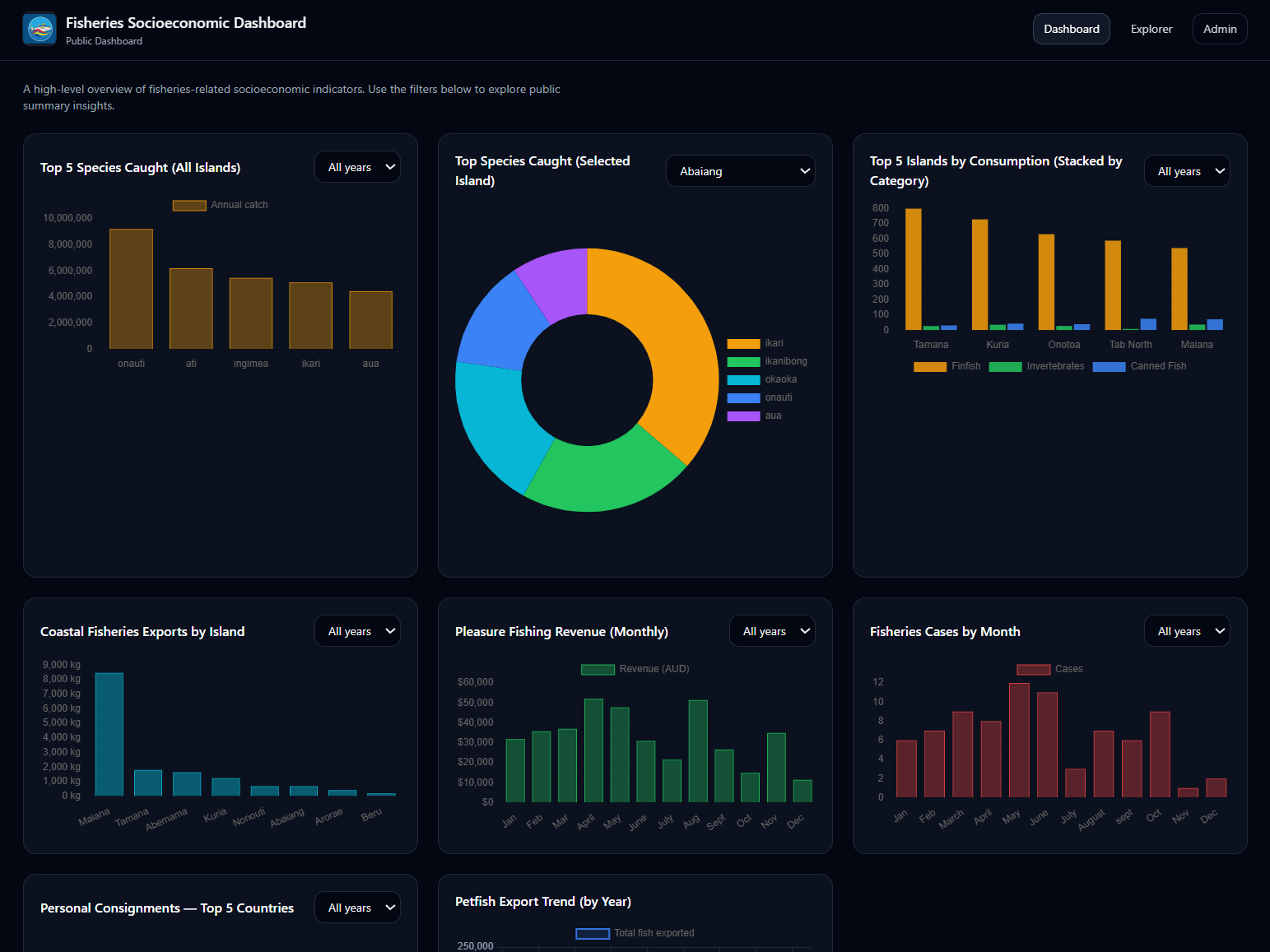Toggle the Total fish exported legend swatch
The image size is (1270, 952).
pyautogui.click(x=593, y=934)
